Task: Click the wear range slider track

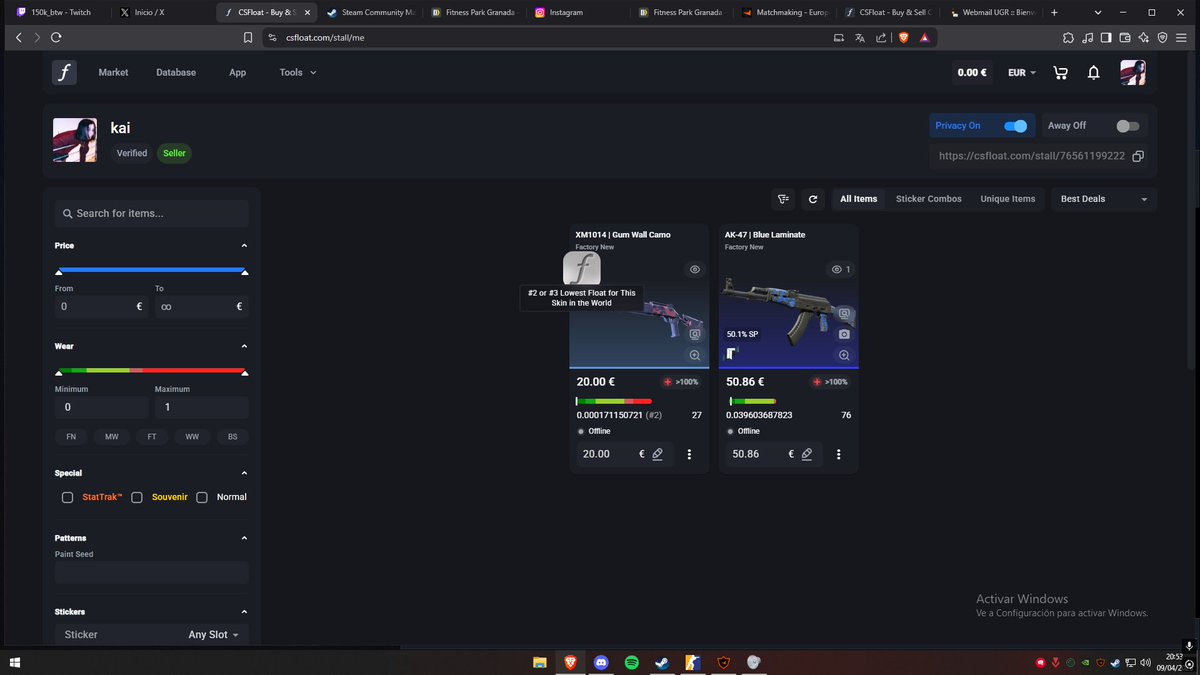Action: click(152, 371)
